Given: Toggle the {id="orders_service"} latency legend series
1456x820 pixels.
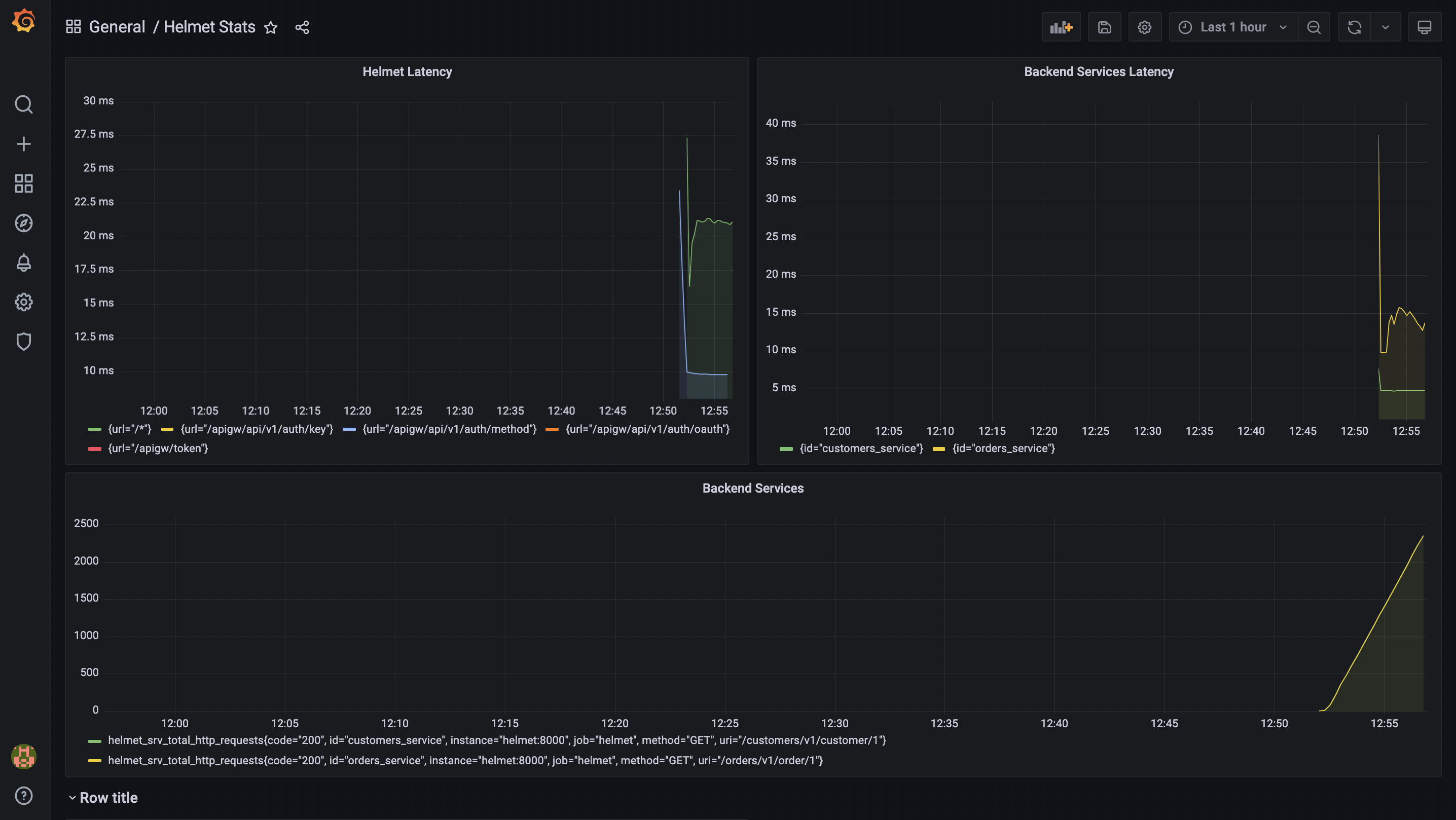Looking at the screenshot, I should click(x=1003, y=448).
